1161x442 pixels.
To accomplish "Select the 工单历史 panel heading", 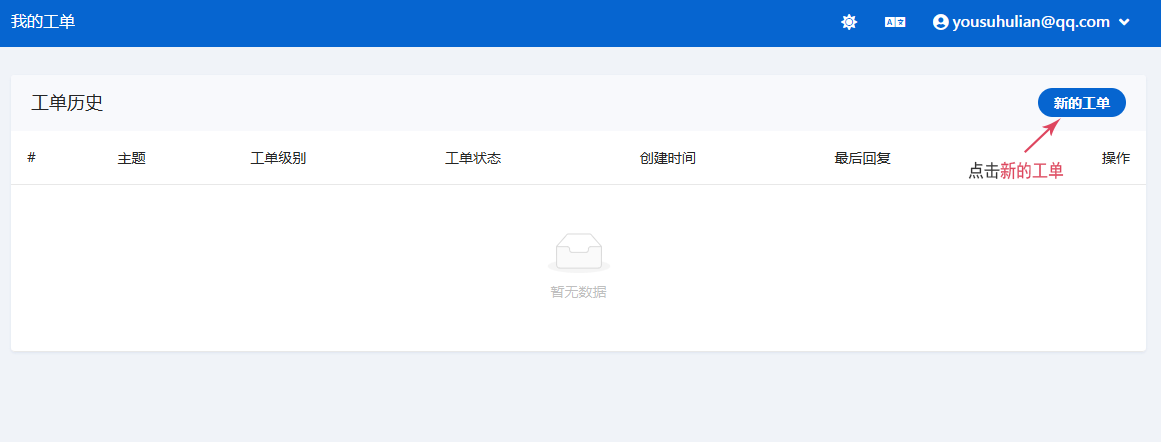I will click(67, 103).
